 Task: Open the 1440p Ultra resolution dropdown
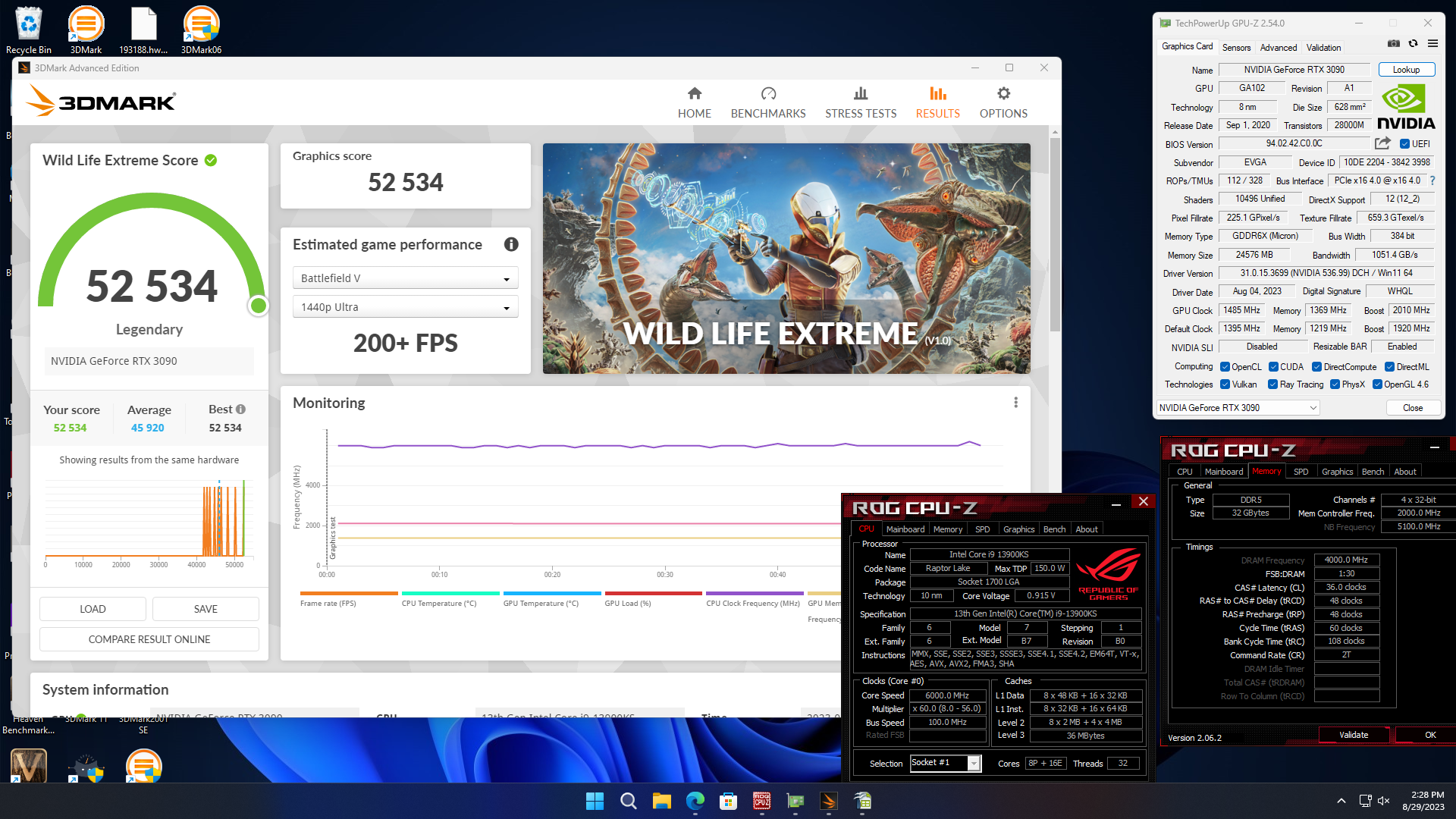click(405, 307)
